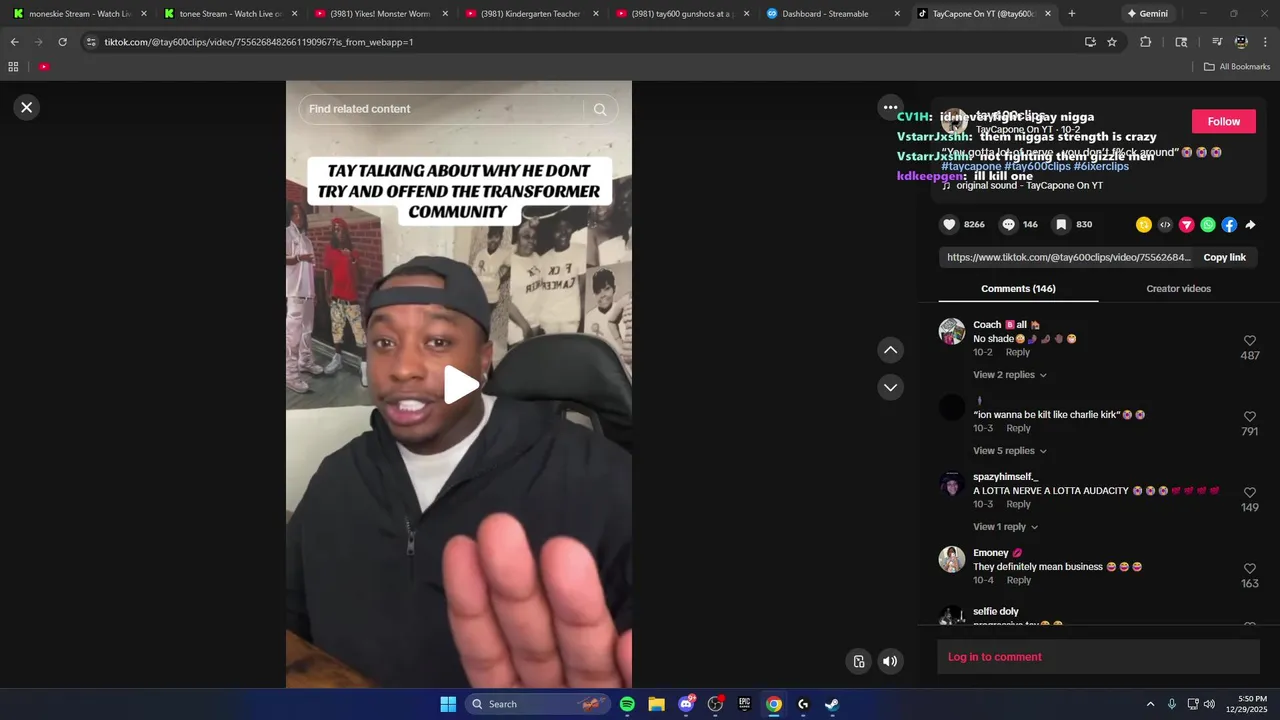1280x720 pixels.
Task: Open Epic Games Launcher from taskbar
Action: (x=744, y=704)
